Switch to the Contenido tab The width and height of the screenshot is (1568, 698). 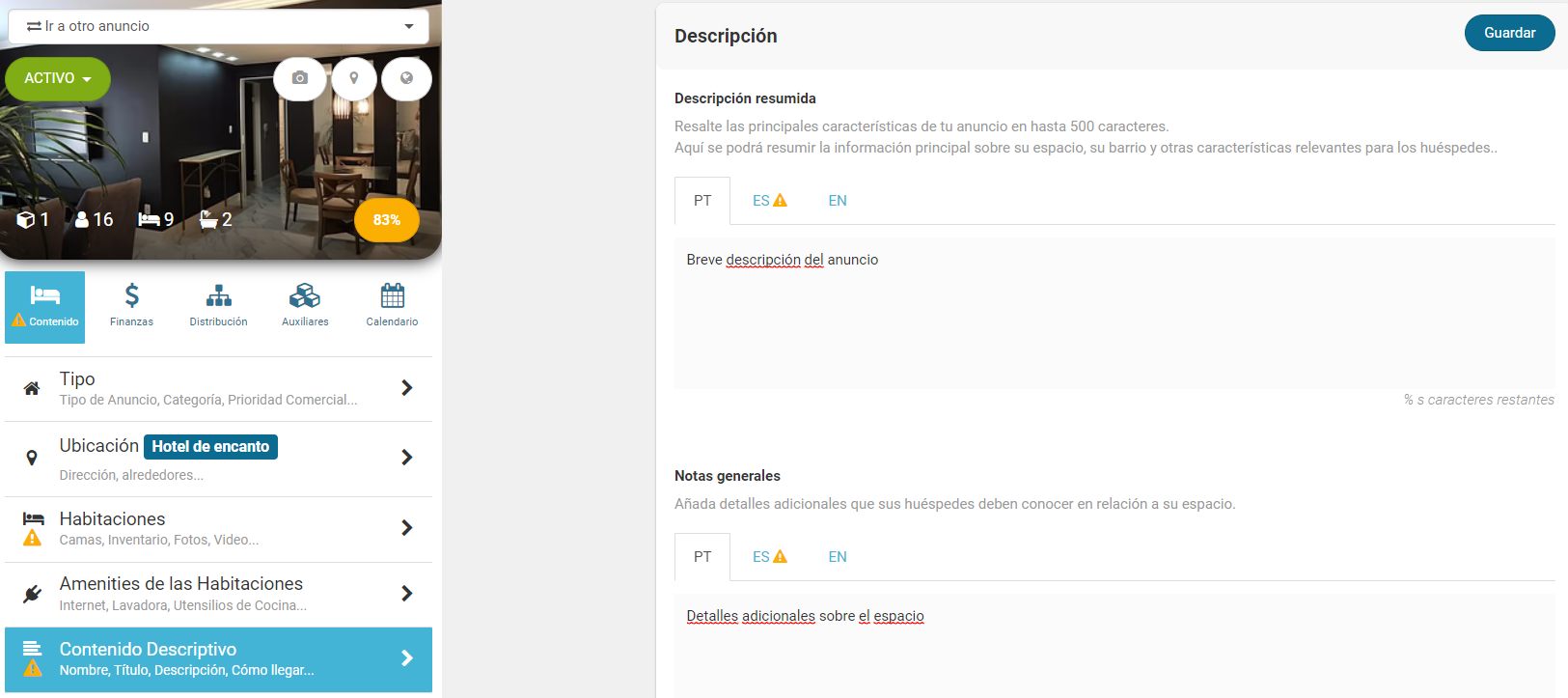click(x=44, y=307)
